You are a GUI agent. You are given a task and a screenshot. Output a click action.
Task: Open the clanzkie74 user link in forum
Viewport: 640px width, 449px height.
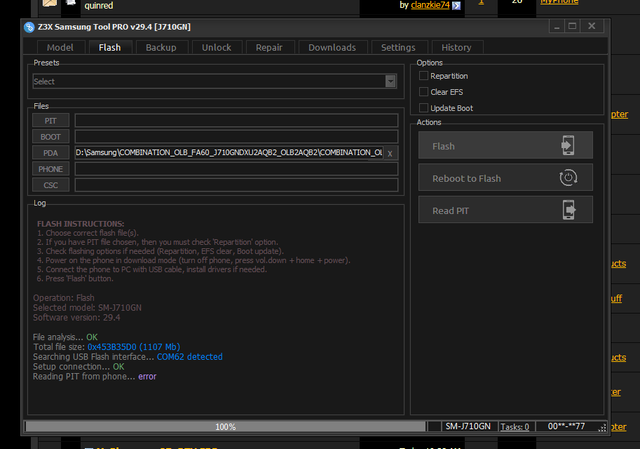(430, 5)
